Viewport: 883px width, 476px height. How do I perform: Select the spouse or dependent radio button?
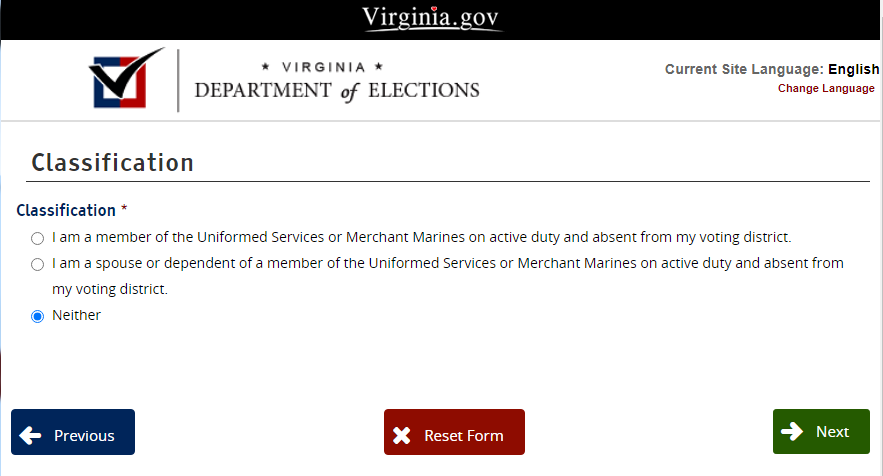pos(37,264)
